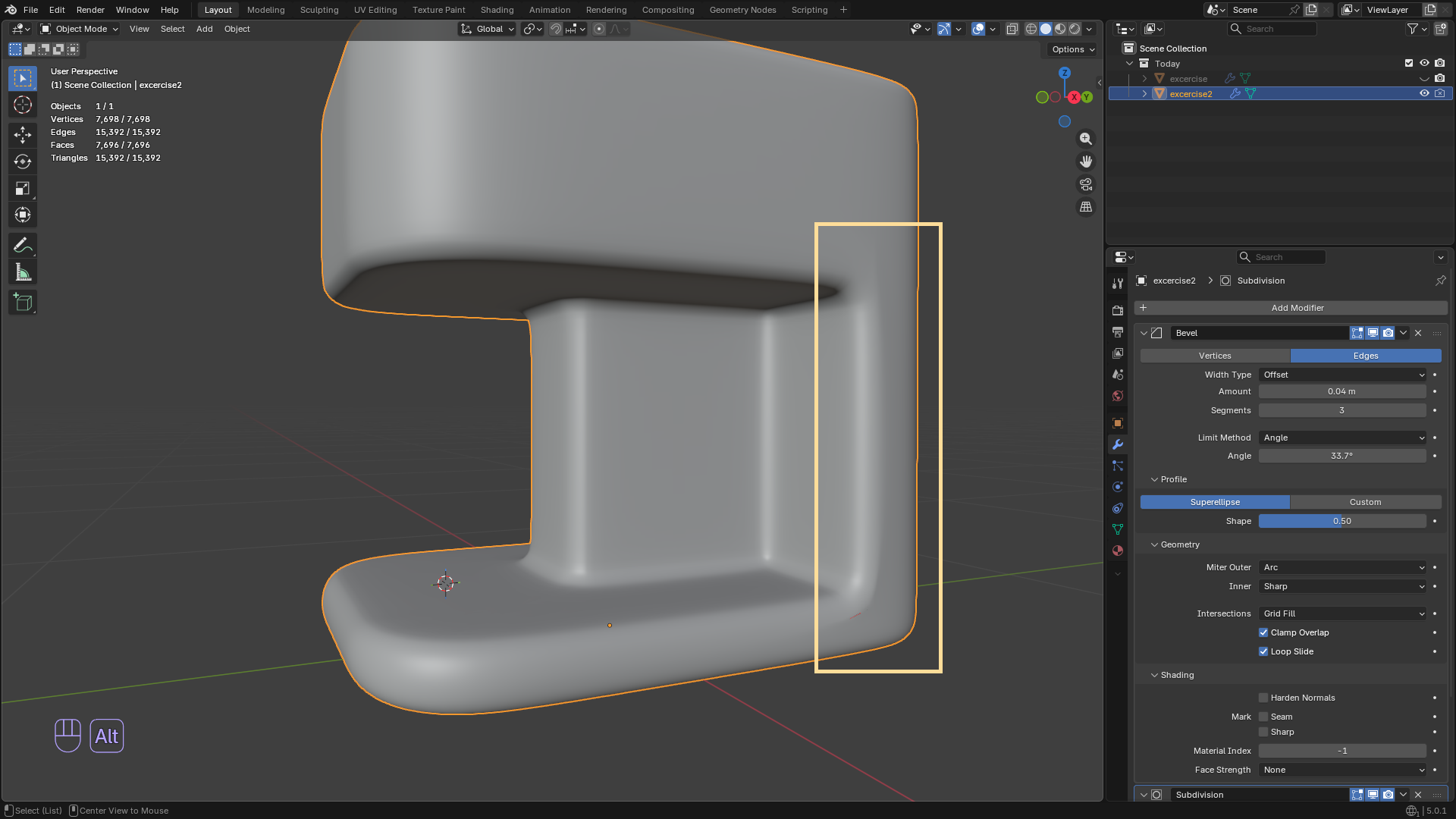
Task: Open the Face Strength dropdown
Action: pos(1342,770)
